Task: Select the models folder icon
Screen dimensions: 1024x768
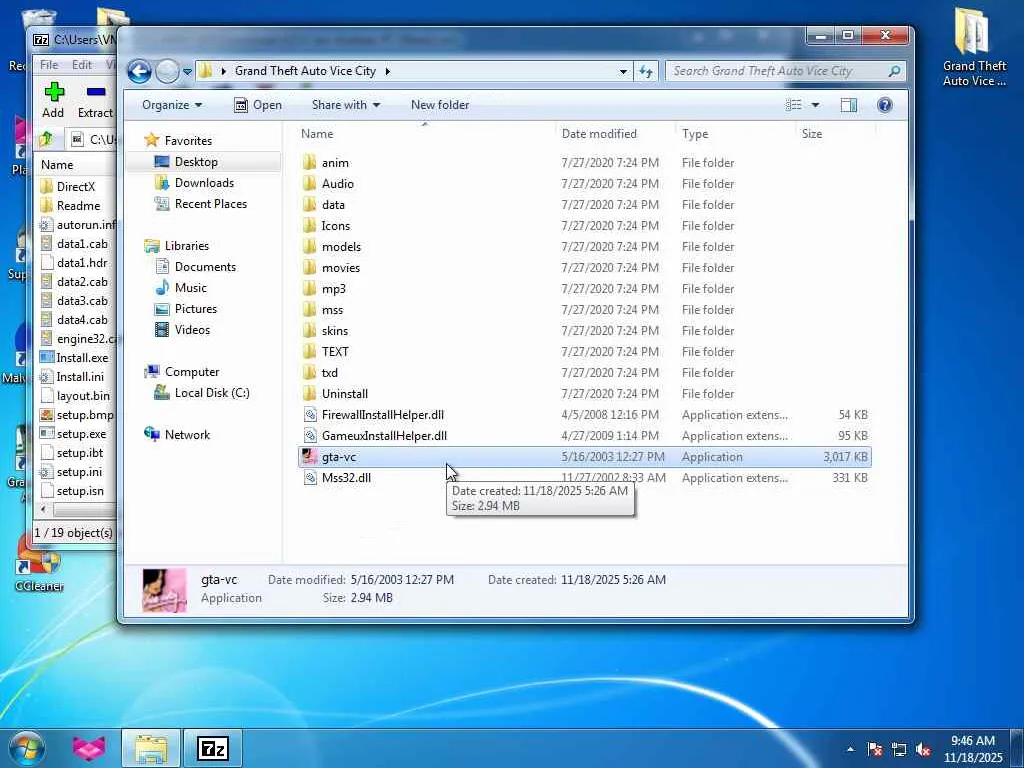Action: click(x=310, y=246)
